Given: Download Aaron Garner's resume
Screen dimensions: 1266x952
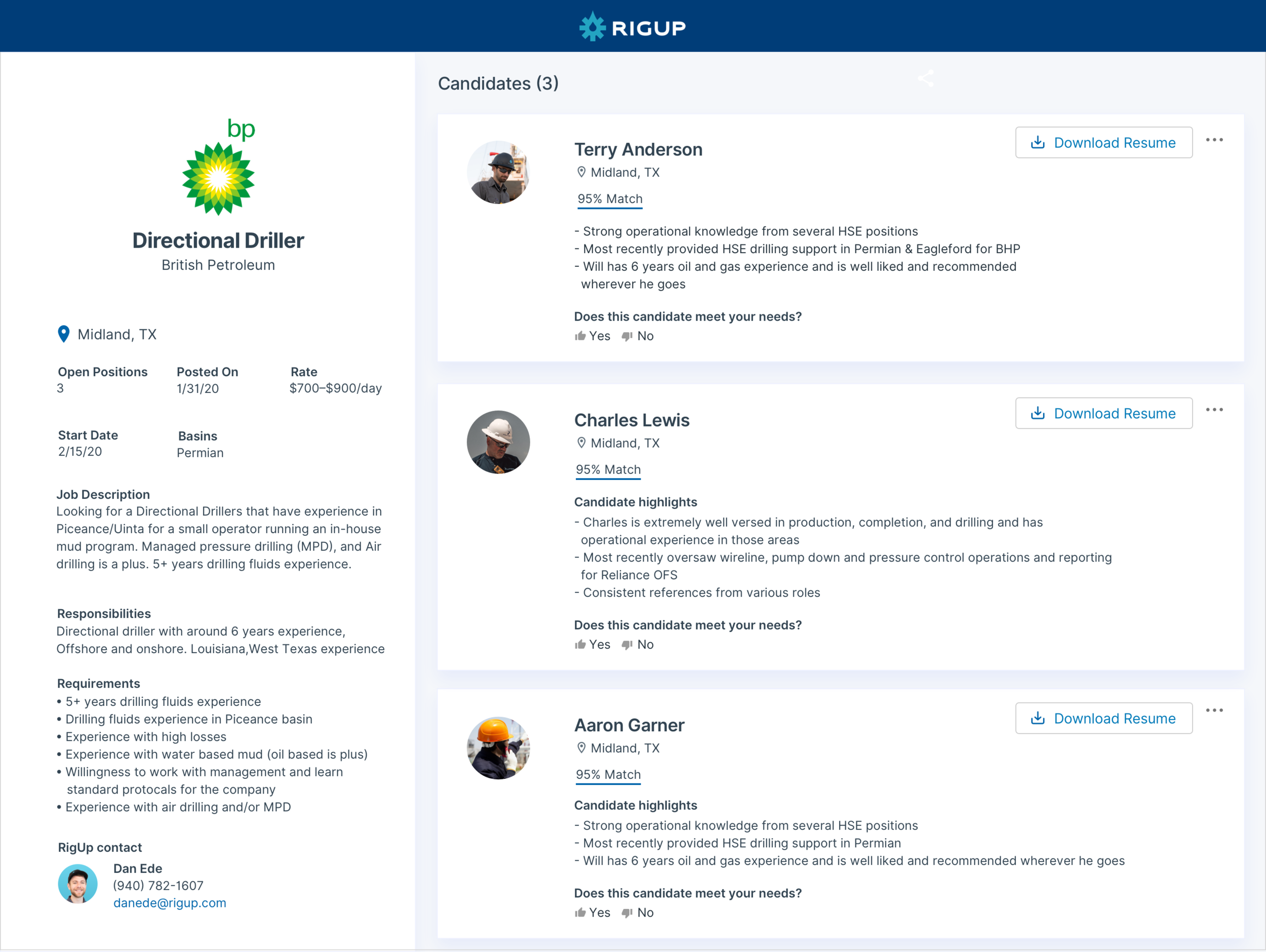Looking at the screenshot, I should point(1104,719).
